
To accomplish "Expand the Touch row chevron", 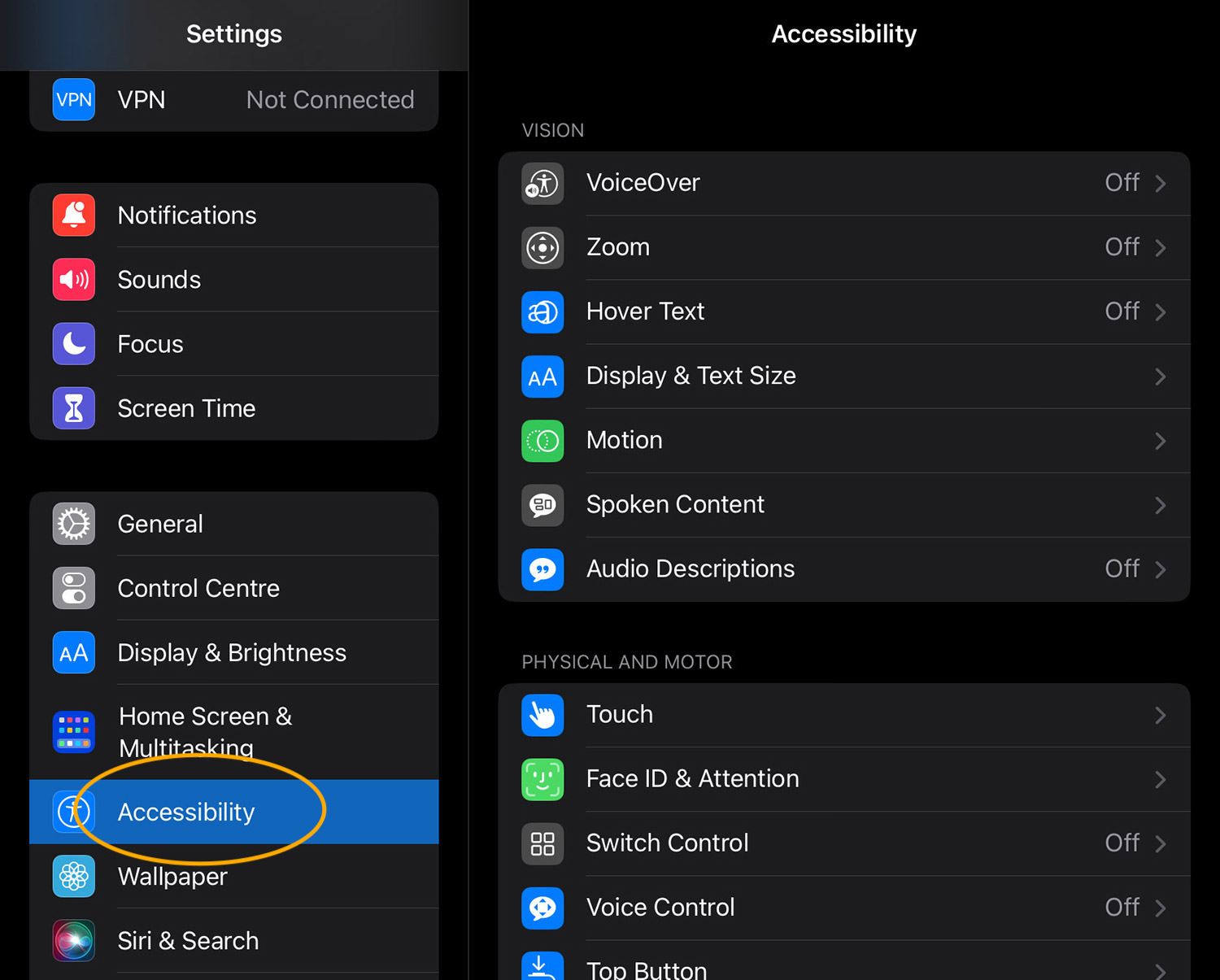I will 1161,715.
